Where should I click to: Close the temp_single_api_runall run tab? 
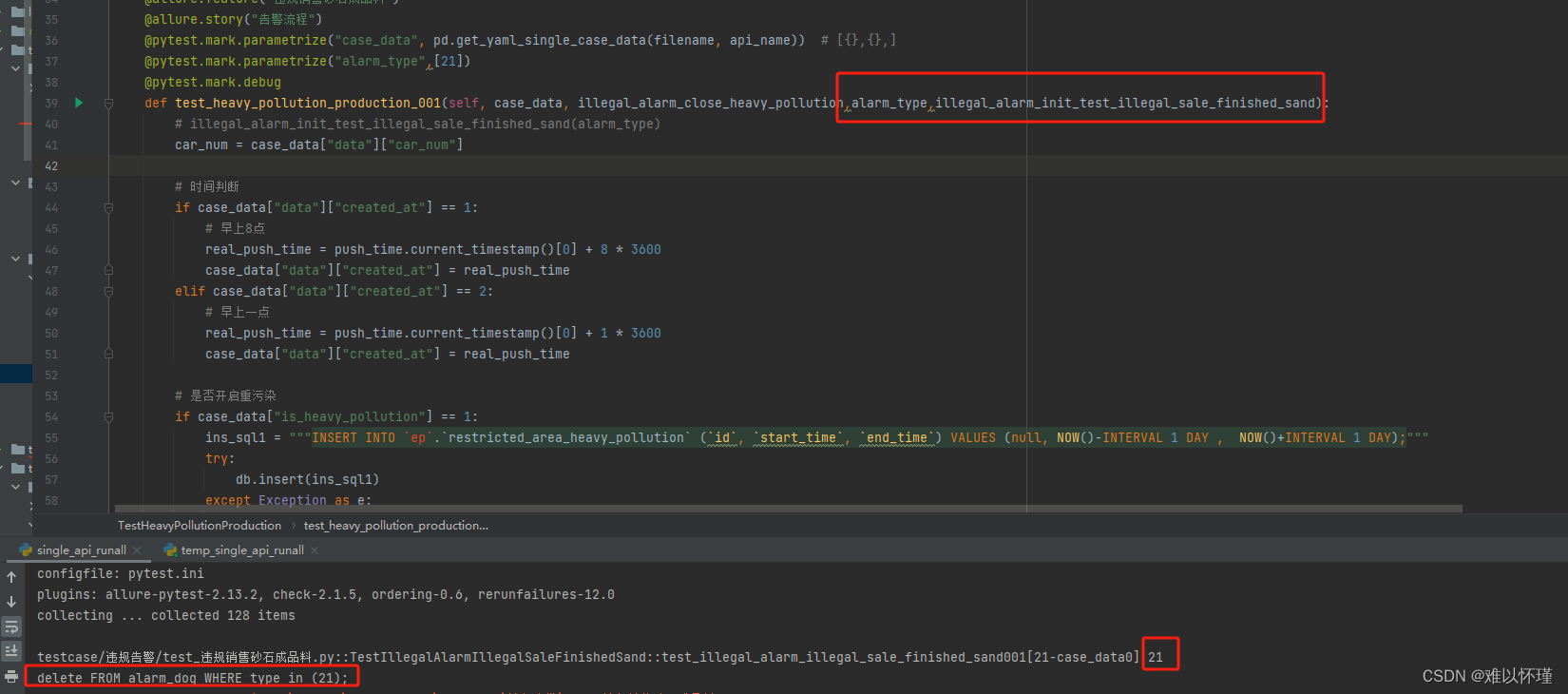tap(315, 550)
